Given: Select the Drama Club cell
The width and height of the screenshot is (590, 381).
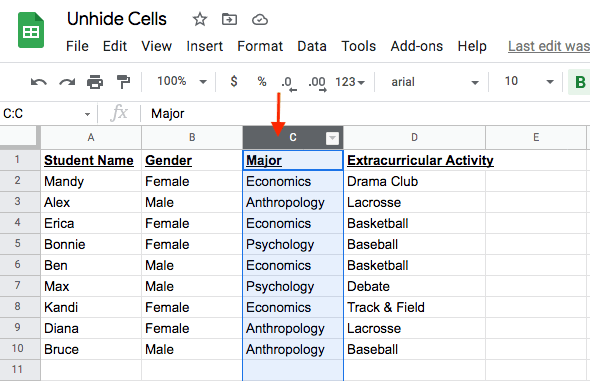Looking at the screenshot, I should point(414,181).
